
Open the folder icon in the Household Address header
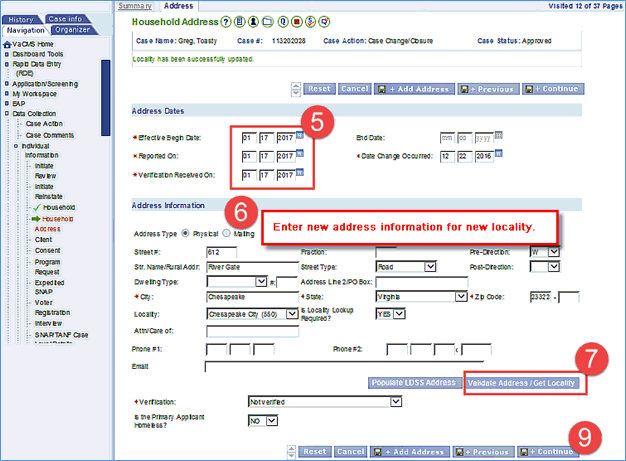pos(267,22)
